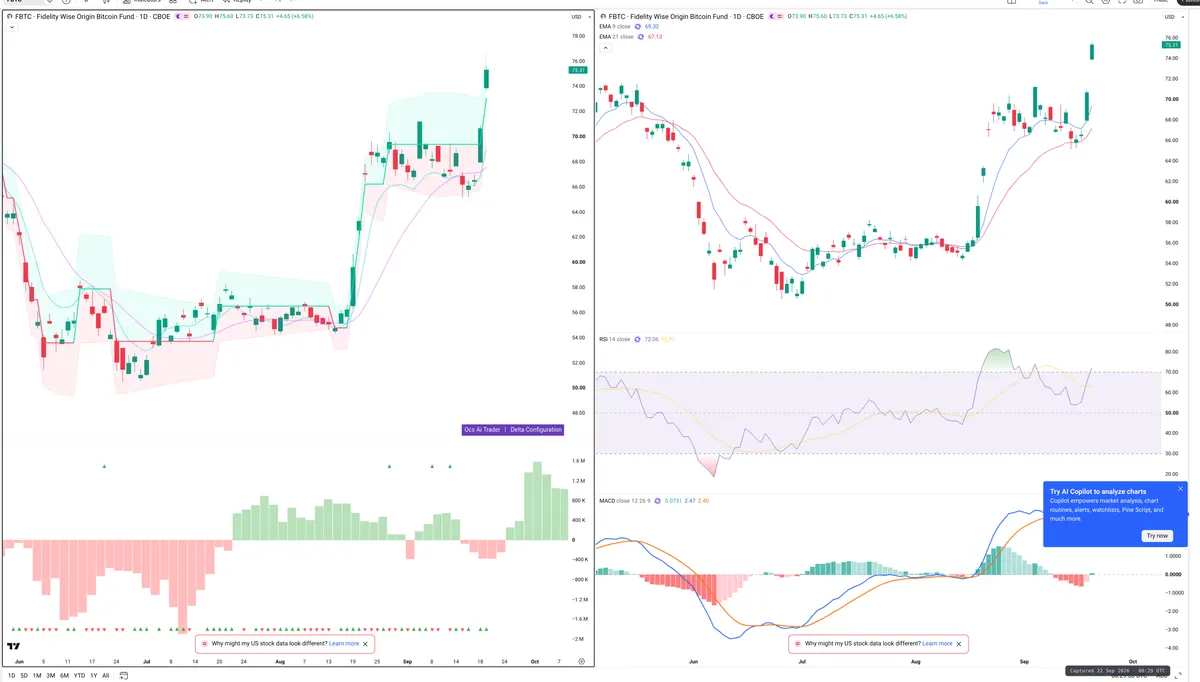Click the EMA 21 close indicator status icon
Image resolution: width=1200 pixels, height=682 pixels.
pos(642,37)
